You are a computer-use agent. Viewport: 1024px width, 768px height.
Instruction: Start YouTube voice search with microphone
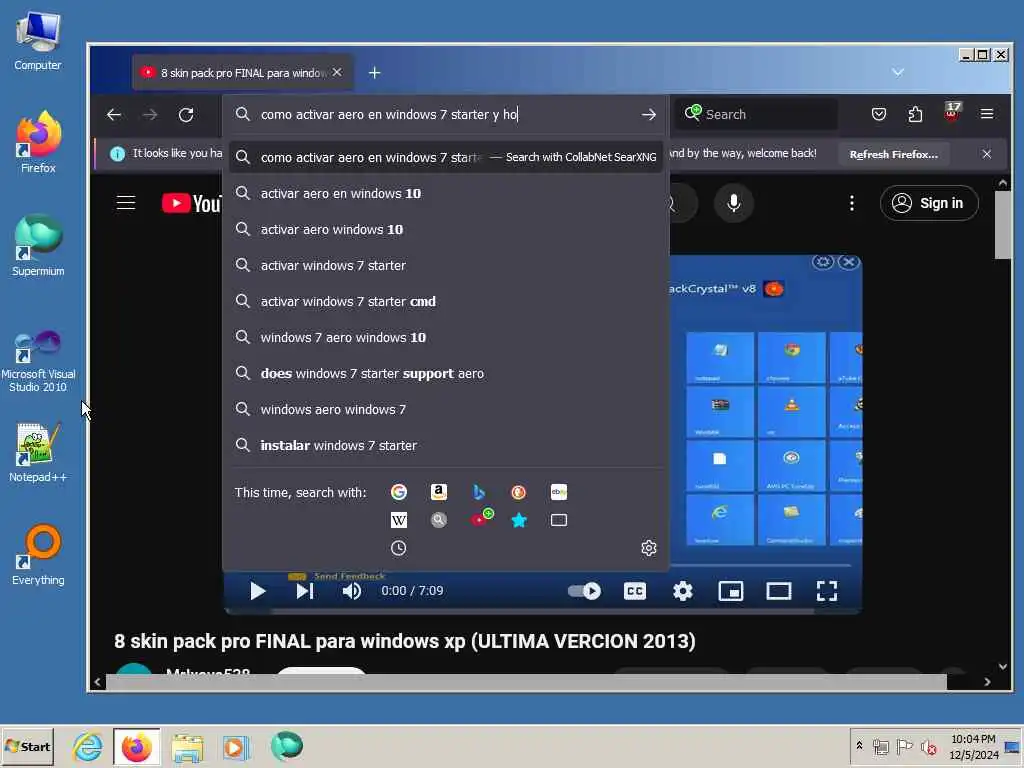click(x=734, y=203)
